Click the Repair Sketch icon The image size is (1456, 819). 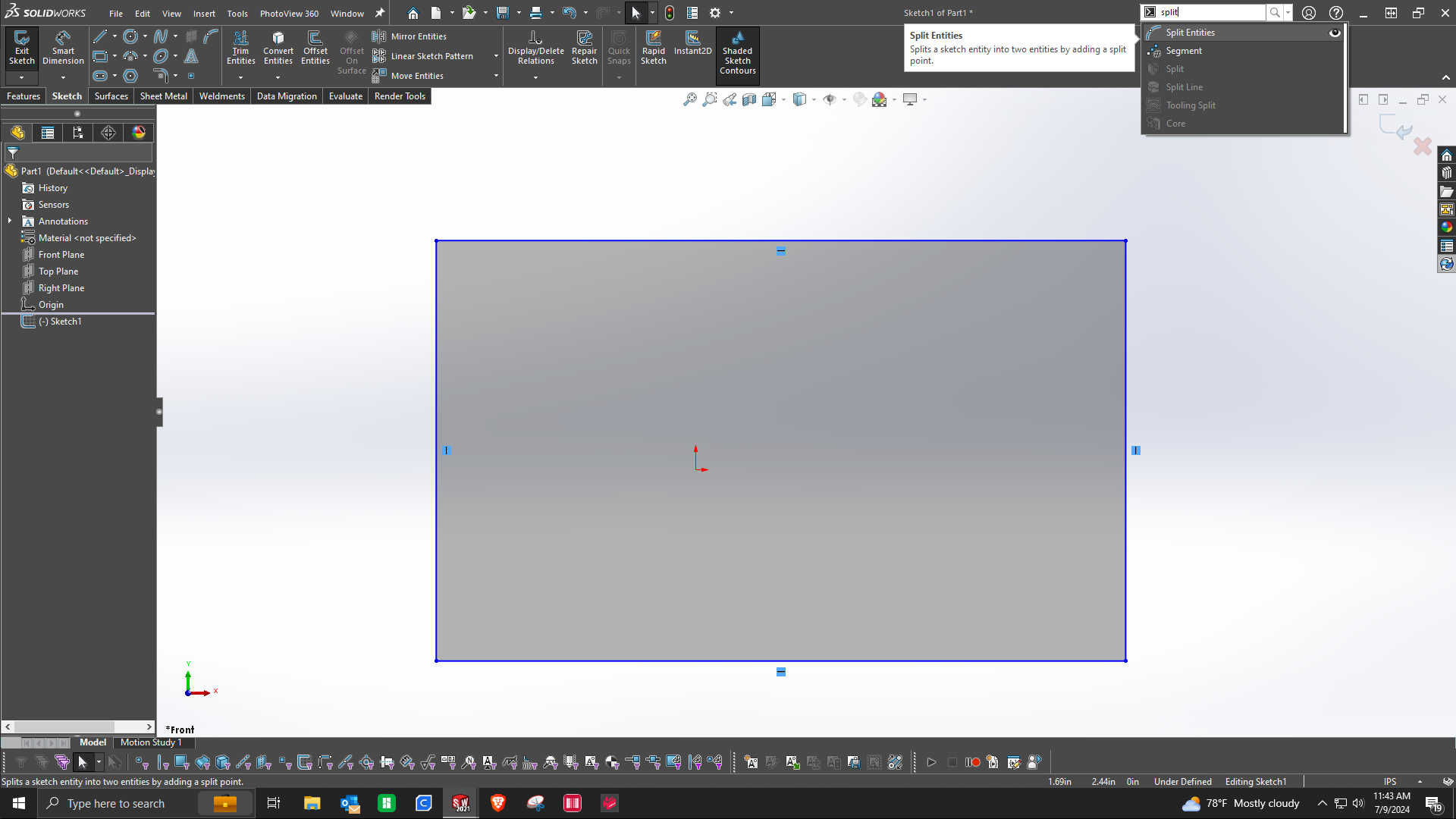(x=584, y=47)
